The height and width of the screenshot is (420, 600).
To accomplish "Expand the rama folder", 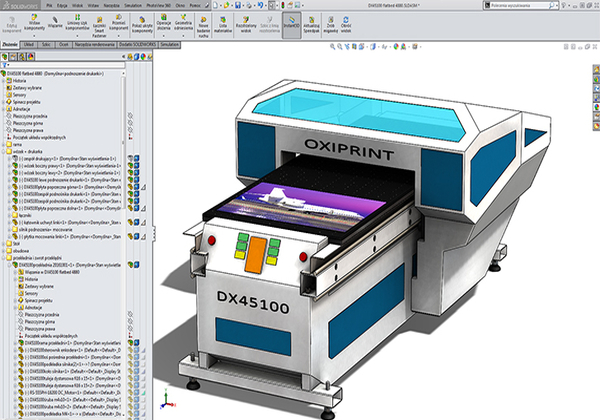I will tap(3, 145).
